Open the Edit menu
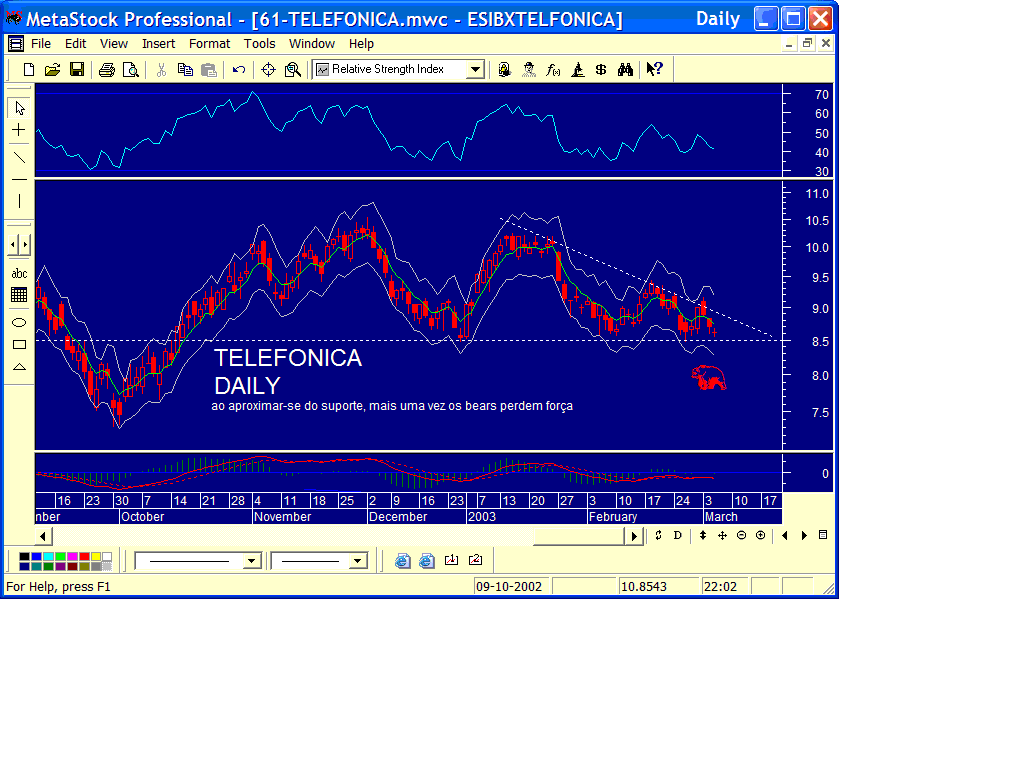The image size is (1024, 768). (x=75, y=44)
